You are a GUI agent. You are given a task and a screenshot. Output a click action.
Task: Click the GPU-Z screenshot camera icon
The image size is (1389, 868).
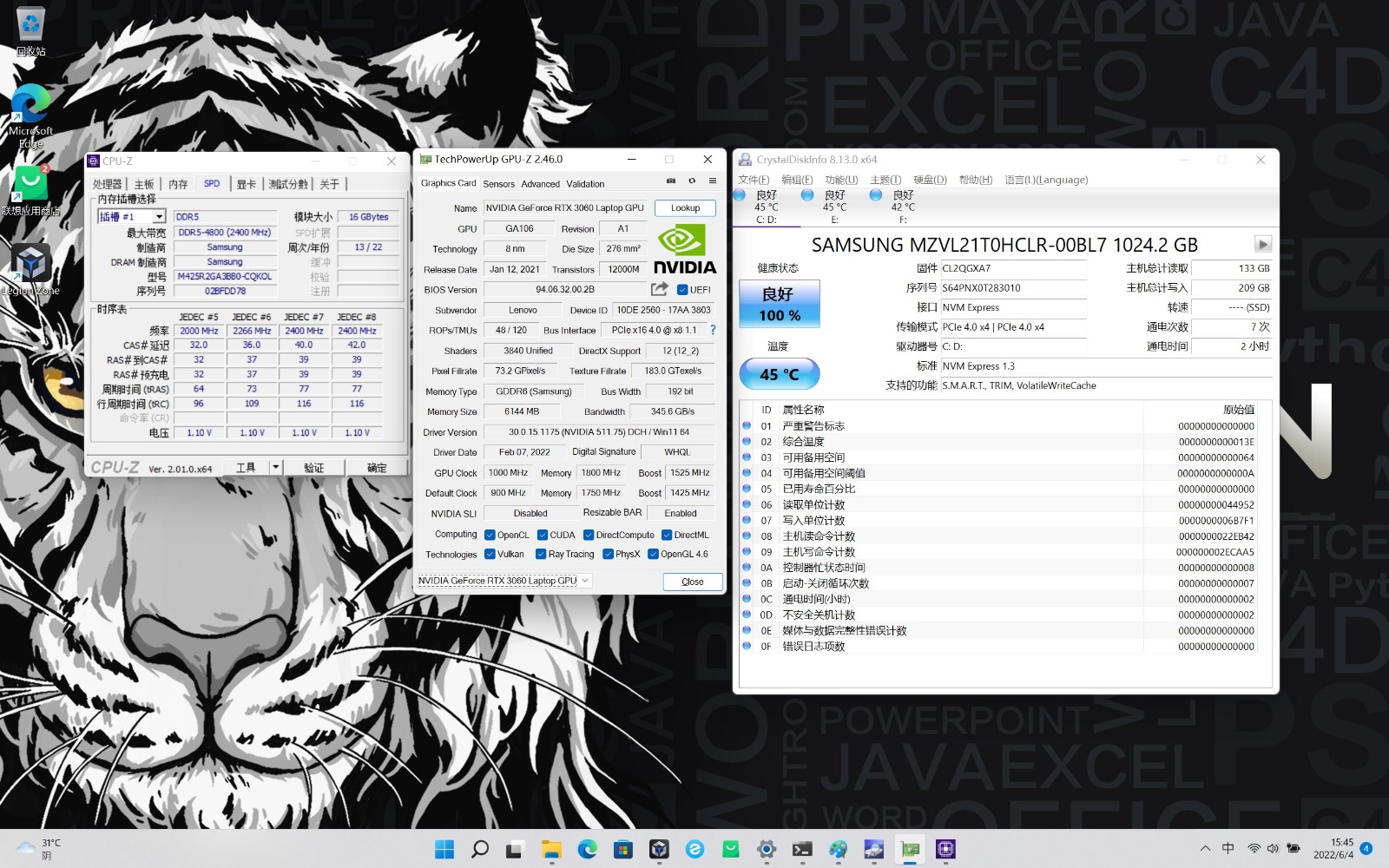tap(671, 181)
